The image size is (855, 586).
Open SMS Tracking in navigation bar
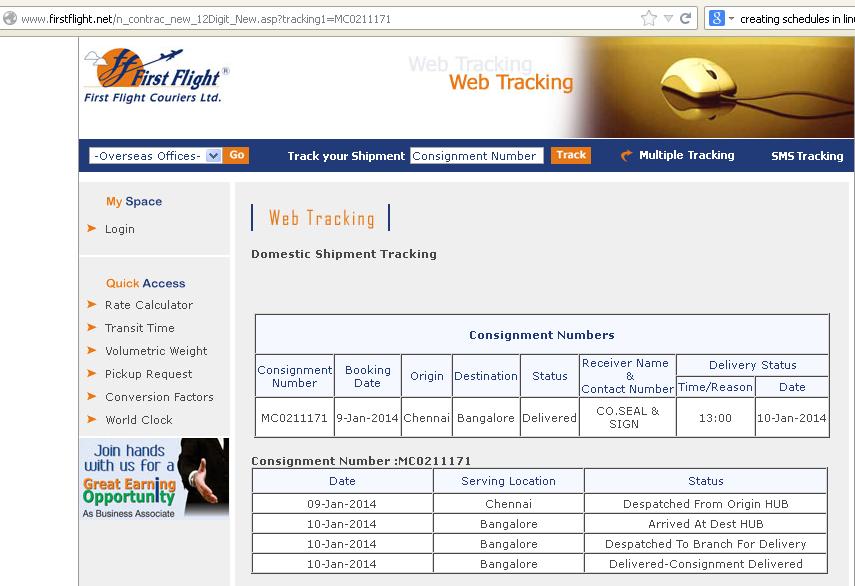point(806,156)
